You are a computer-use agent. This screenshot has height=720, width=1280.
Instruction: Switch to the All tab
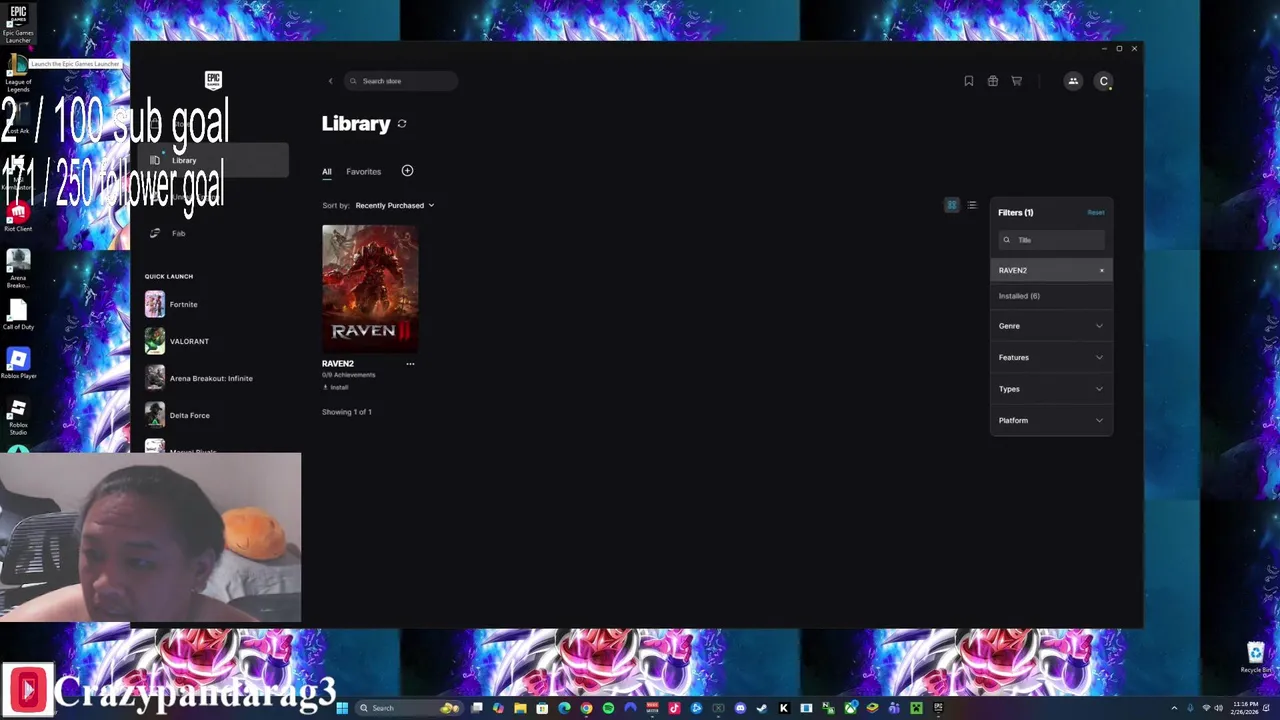[x=326, y=171]
